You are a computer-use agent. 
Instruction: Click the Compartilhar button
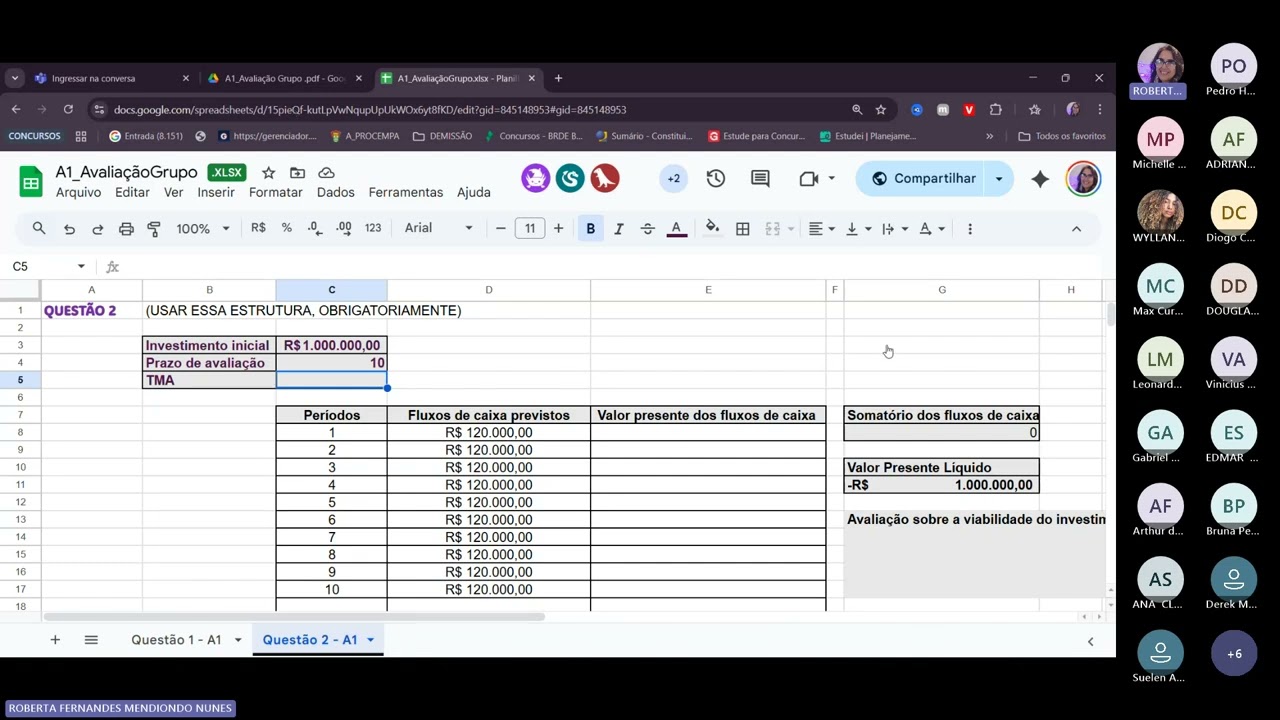click(923, 179)
